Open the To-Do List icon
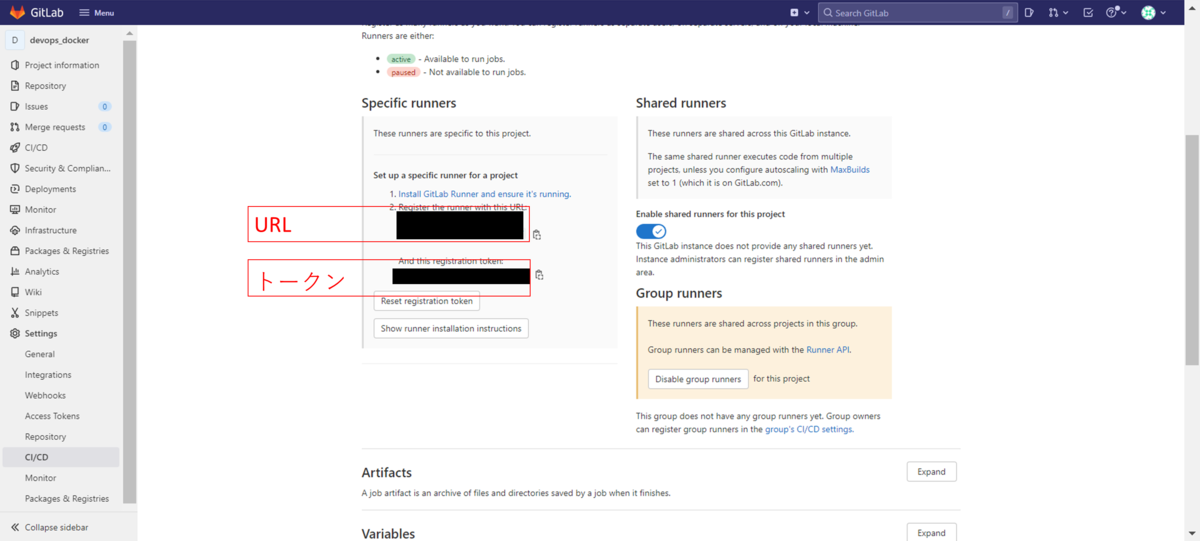 (1088, 13)
